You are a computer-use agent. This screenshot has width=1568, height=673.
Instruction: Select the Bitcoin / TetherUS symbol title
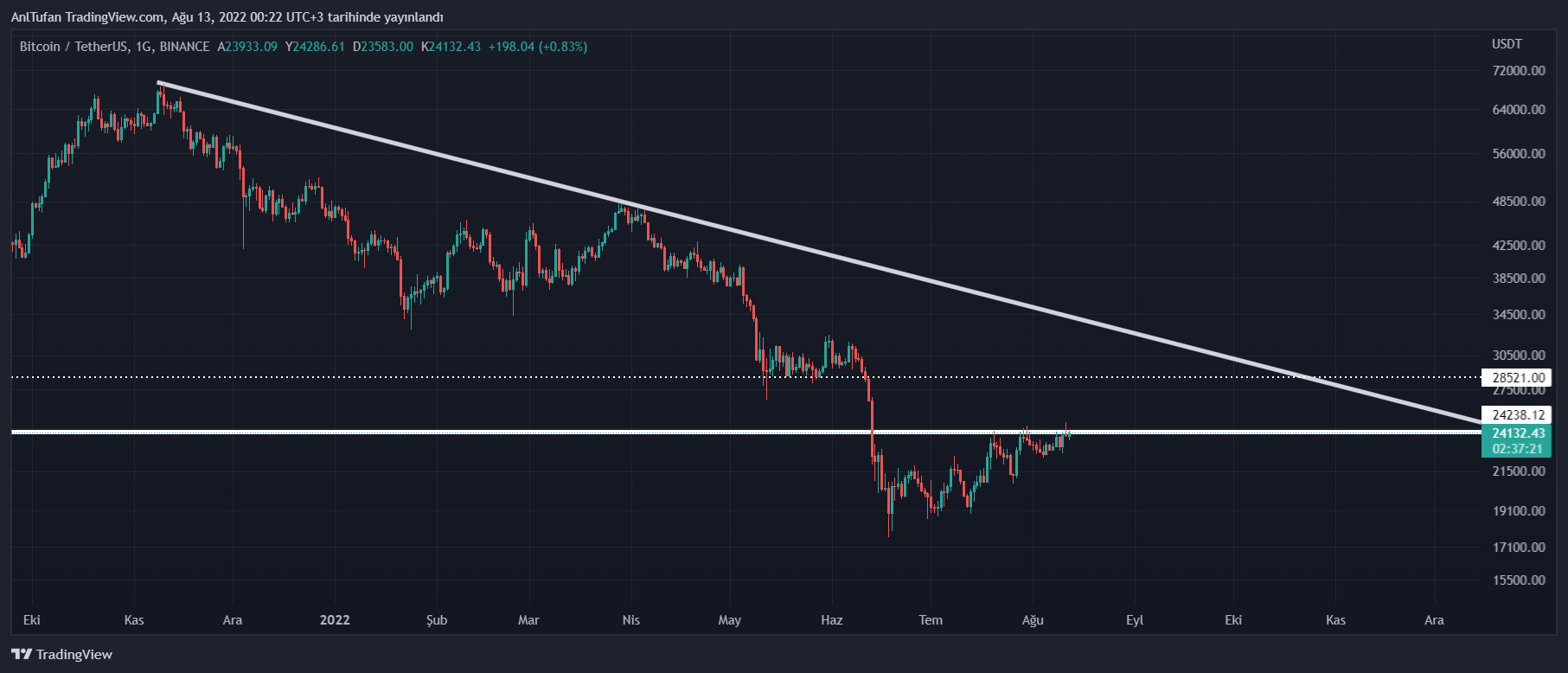[114, 47]
